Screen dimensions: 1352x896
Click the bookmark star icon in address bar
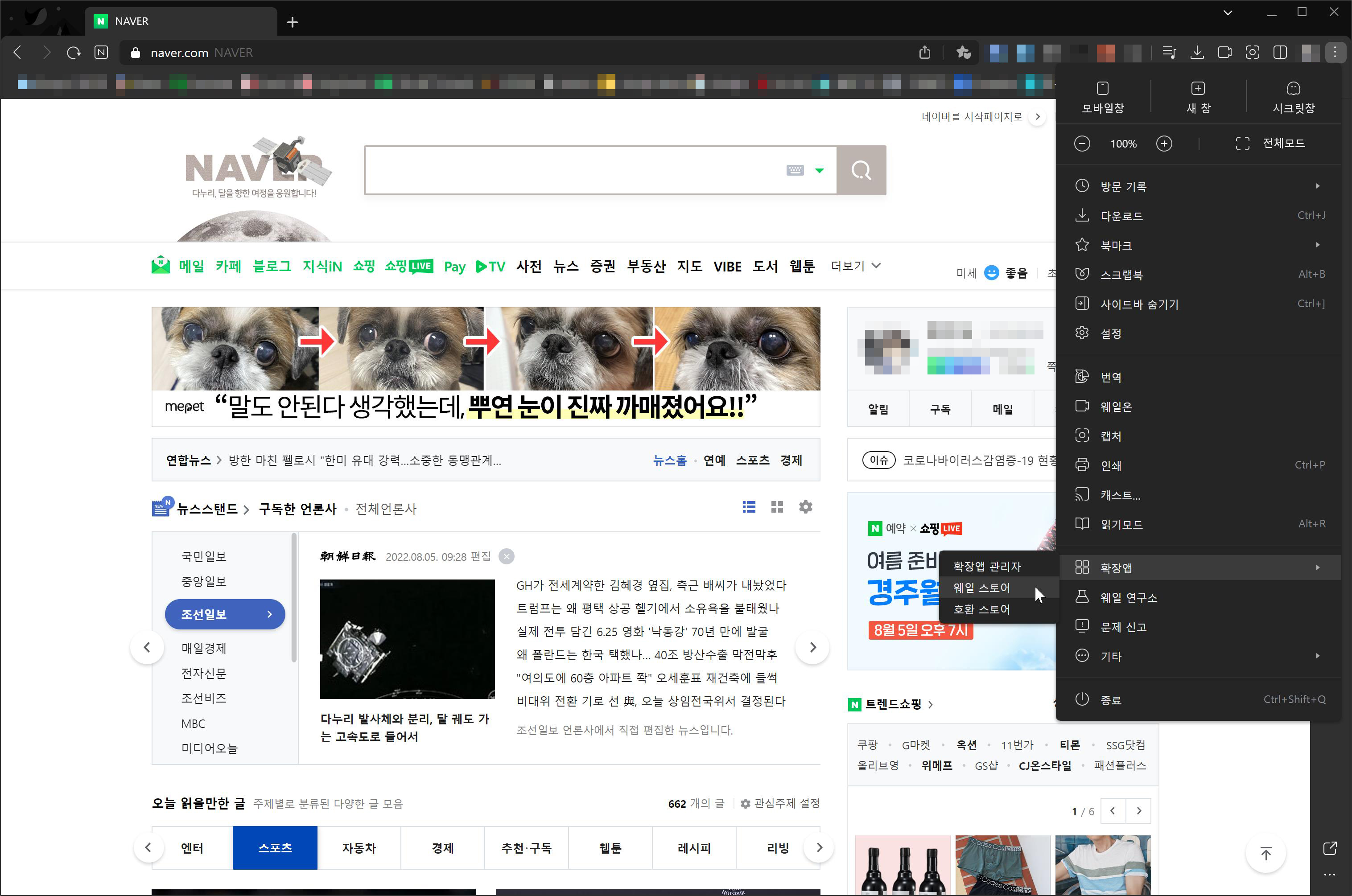(964, 53)
